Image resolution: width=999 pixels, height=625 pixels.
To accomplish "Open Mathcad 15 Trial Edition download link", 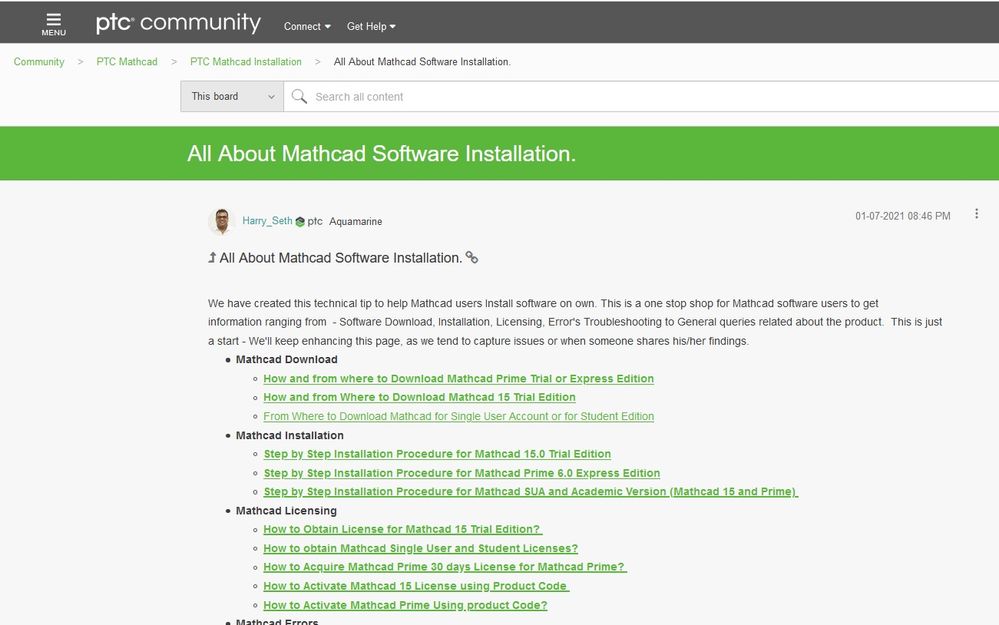I will tap(419, 397).
